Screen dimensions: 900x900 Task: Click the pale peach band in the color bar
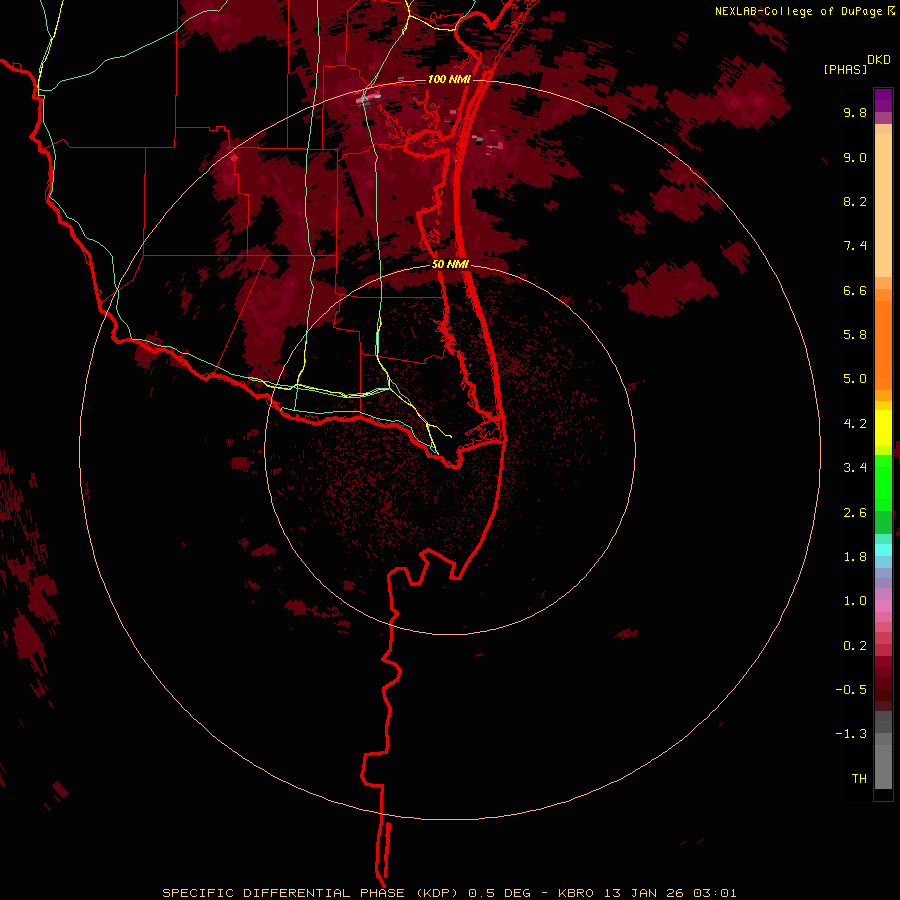883,205
